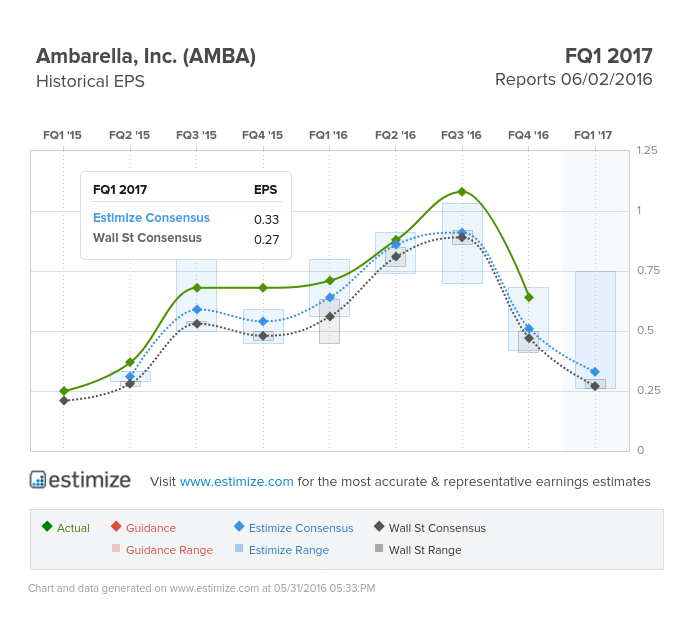Viewport: 685px width, 620px height.
Task: Click the FQ4 '16 actual EPS green marker
Action: [529, 298]
